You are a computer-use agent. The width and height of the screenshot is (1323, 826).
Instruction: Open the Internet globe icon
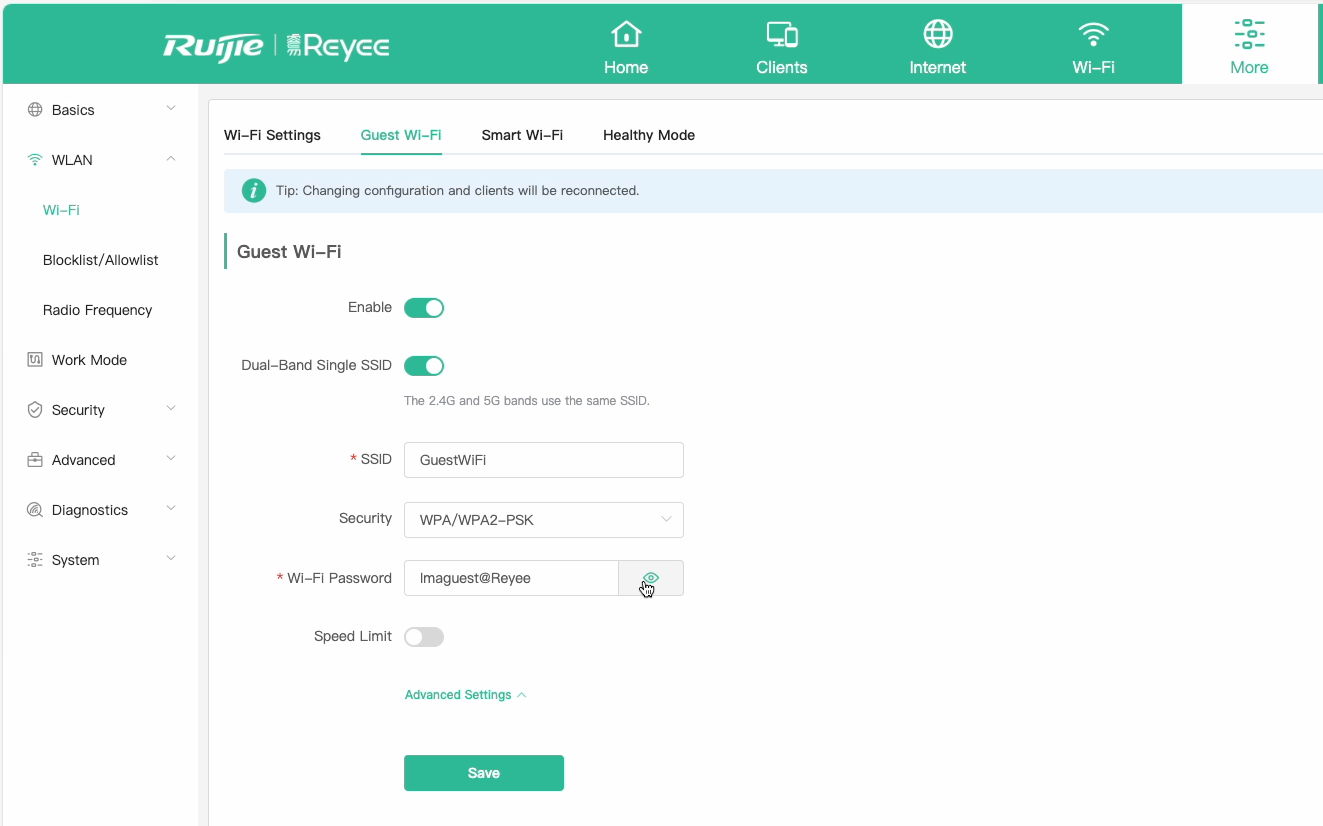938,34
